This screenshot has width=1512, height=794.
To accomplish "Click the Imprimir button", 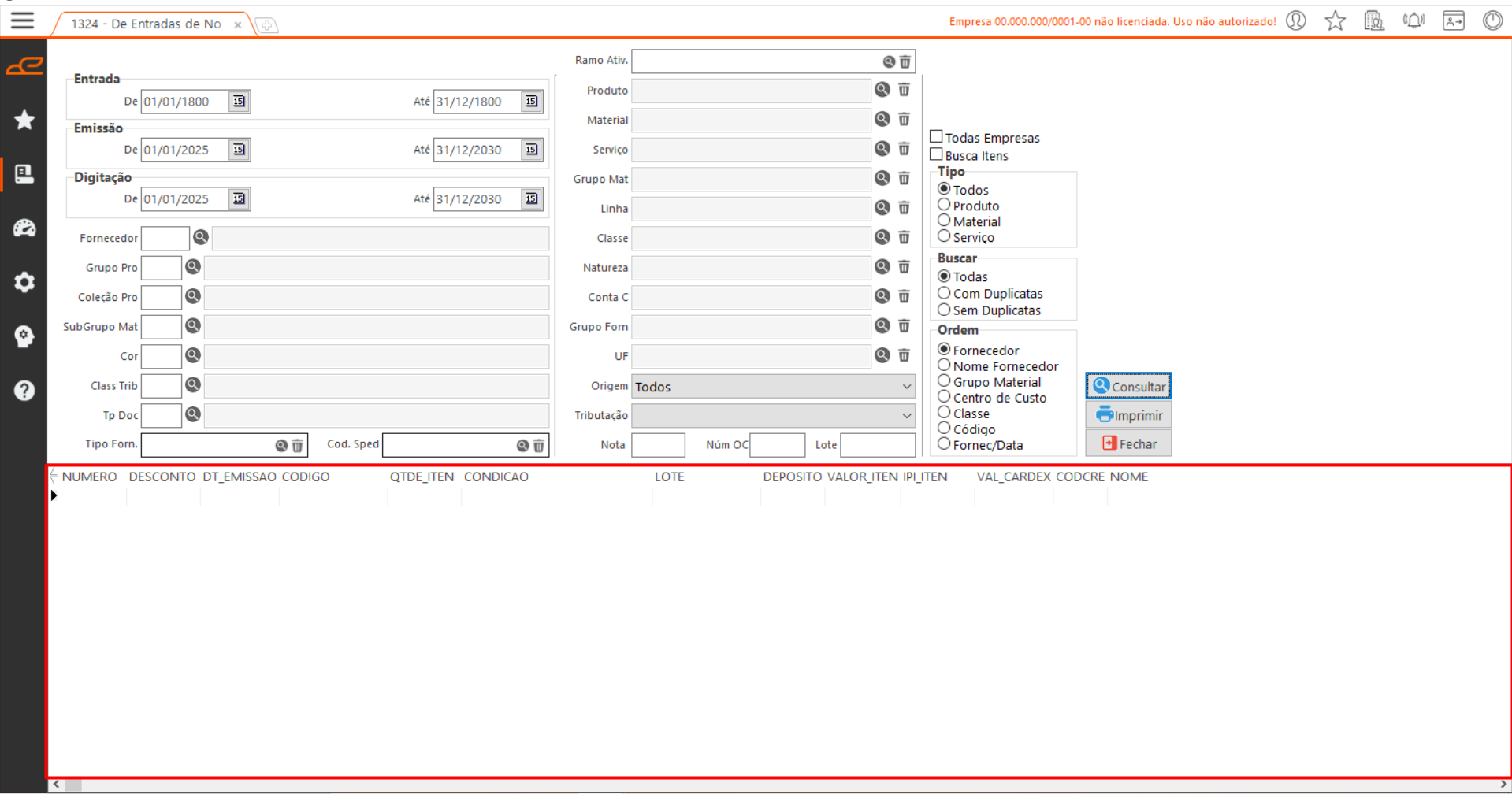I will [x=1128, y=415].
